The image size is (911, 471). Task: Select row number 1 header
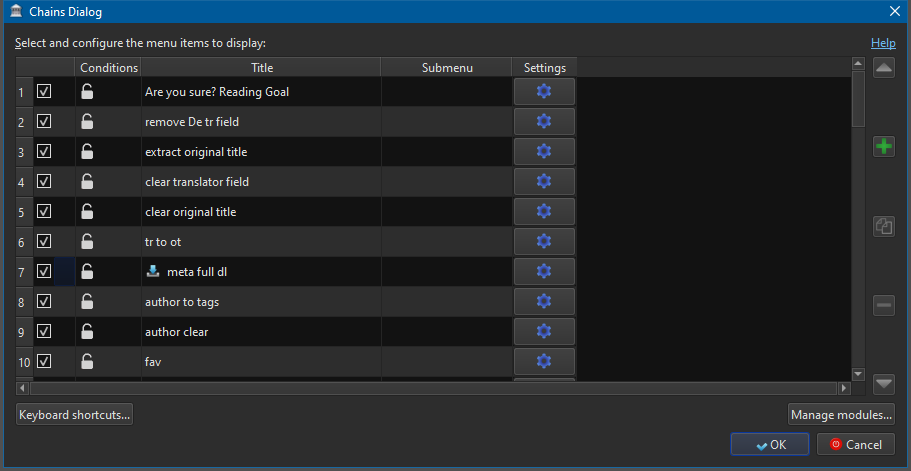(x=24, y=91)
